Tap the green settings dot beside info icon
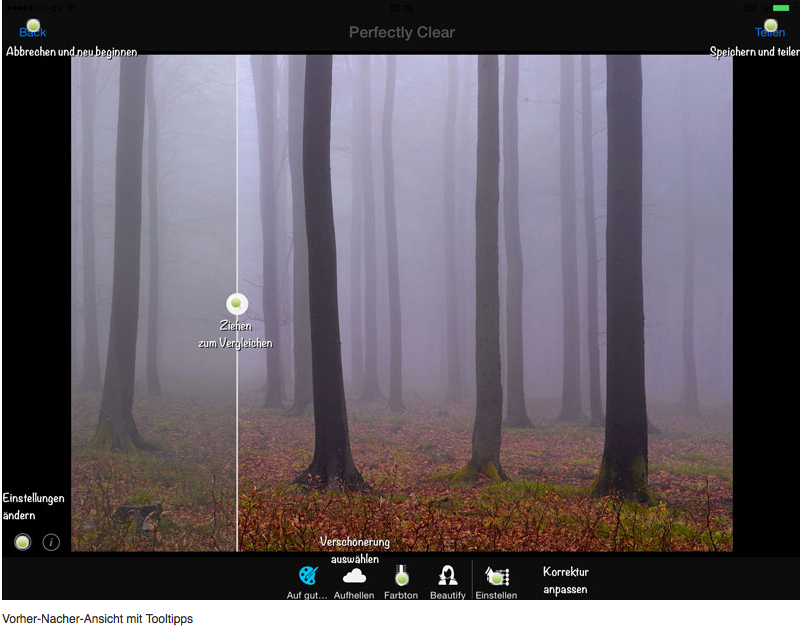Image resolution: width=800 pixels, height=630 pixels. 23,542
